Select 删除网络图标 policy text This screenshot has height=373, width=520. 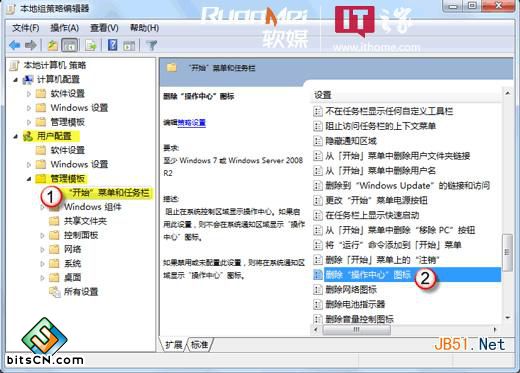tap(351, 289)
